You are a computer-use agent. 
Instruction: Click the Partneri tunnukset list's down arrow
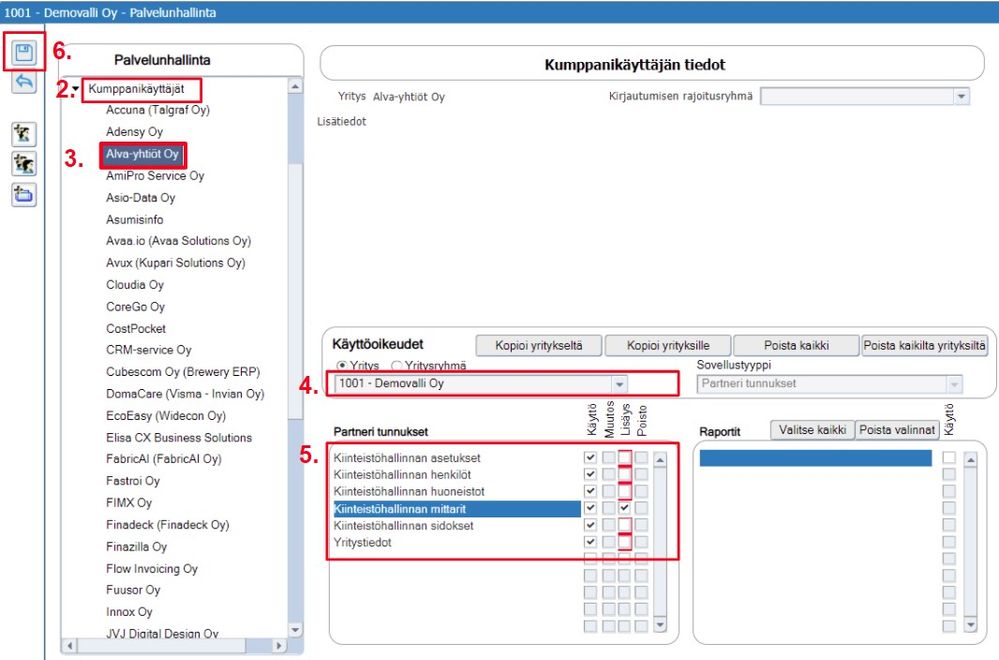(660, 624)
